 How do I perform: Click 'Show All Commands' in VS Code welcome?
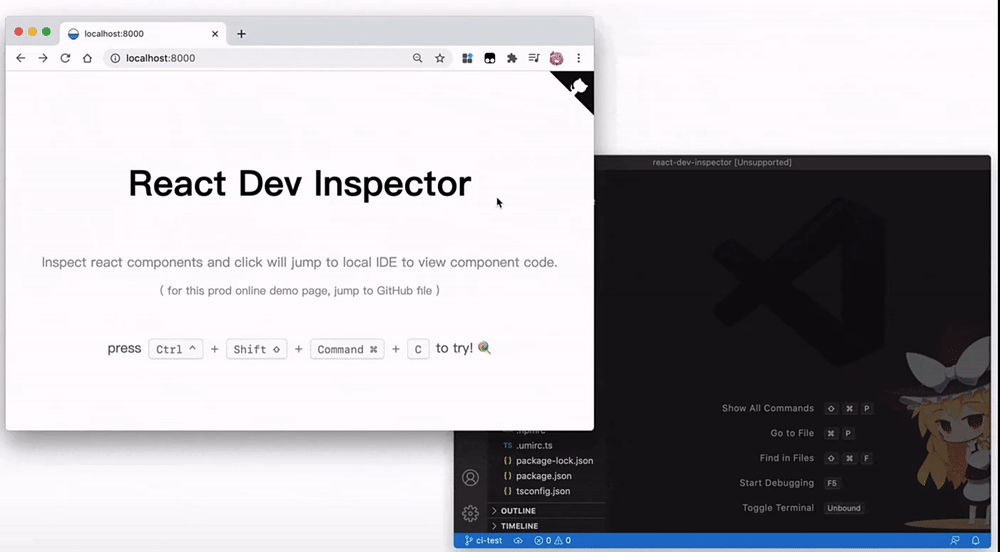(767, 409)
